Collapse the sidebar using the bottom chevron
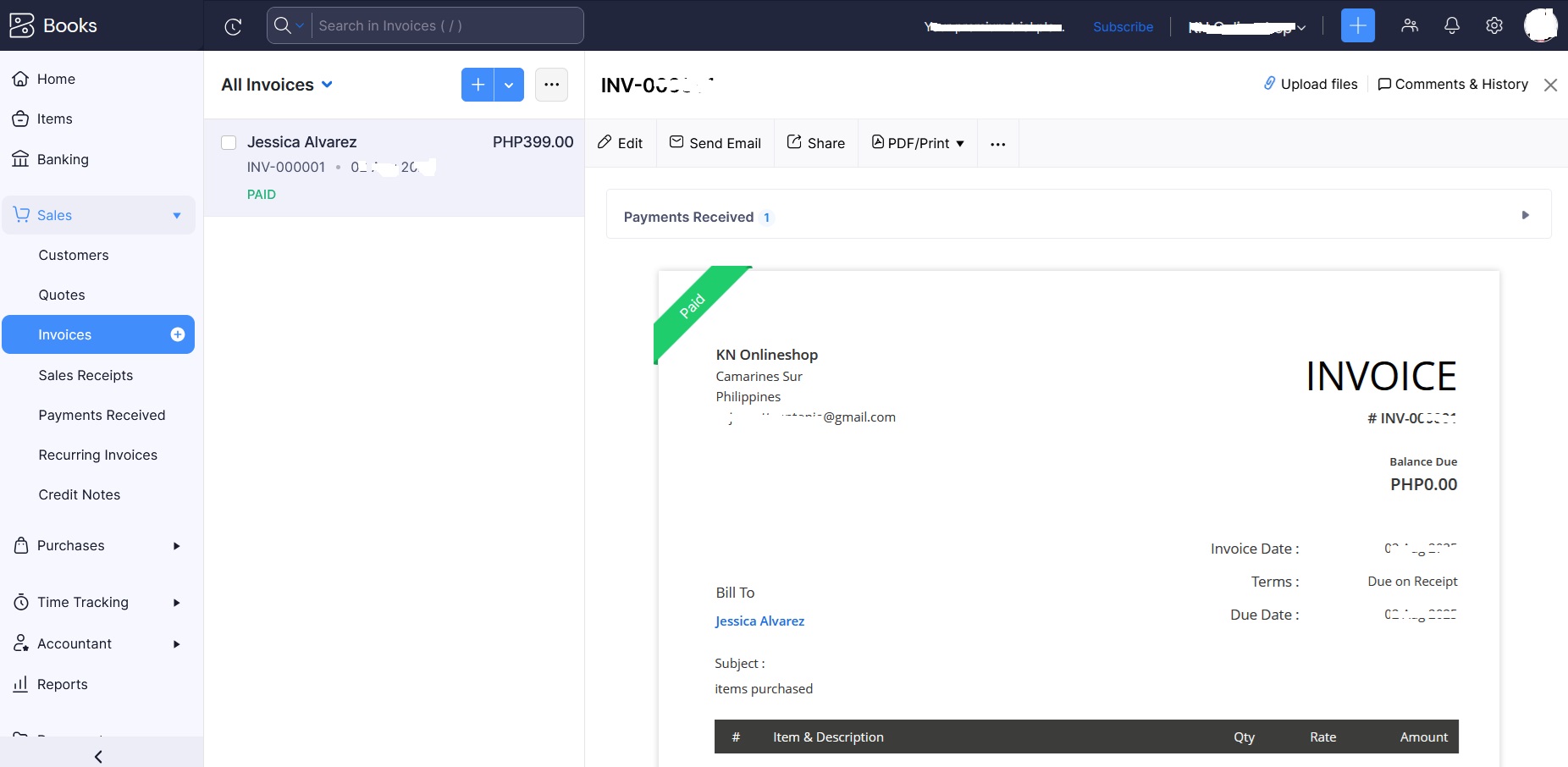This screenshot has height=767, width=1568. pyautogui.click(x=99, y=756)
